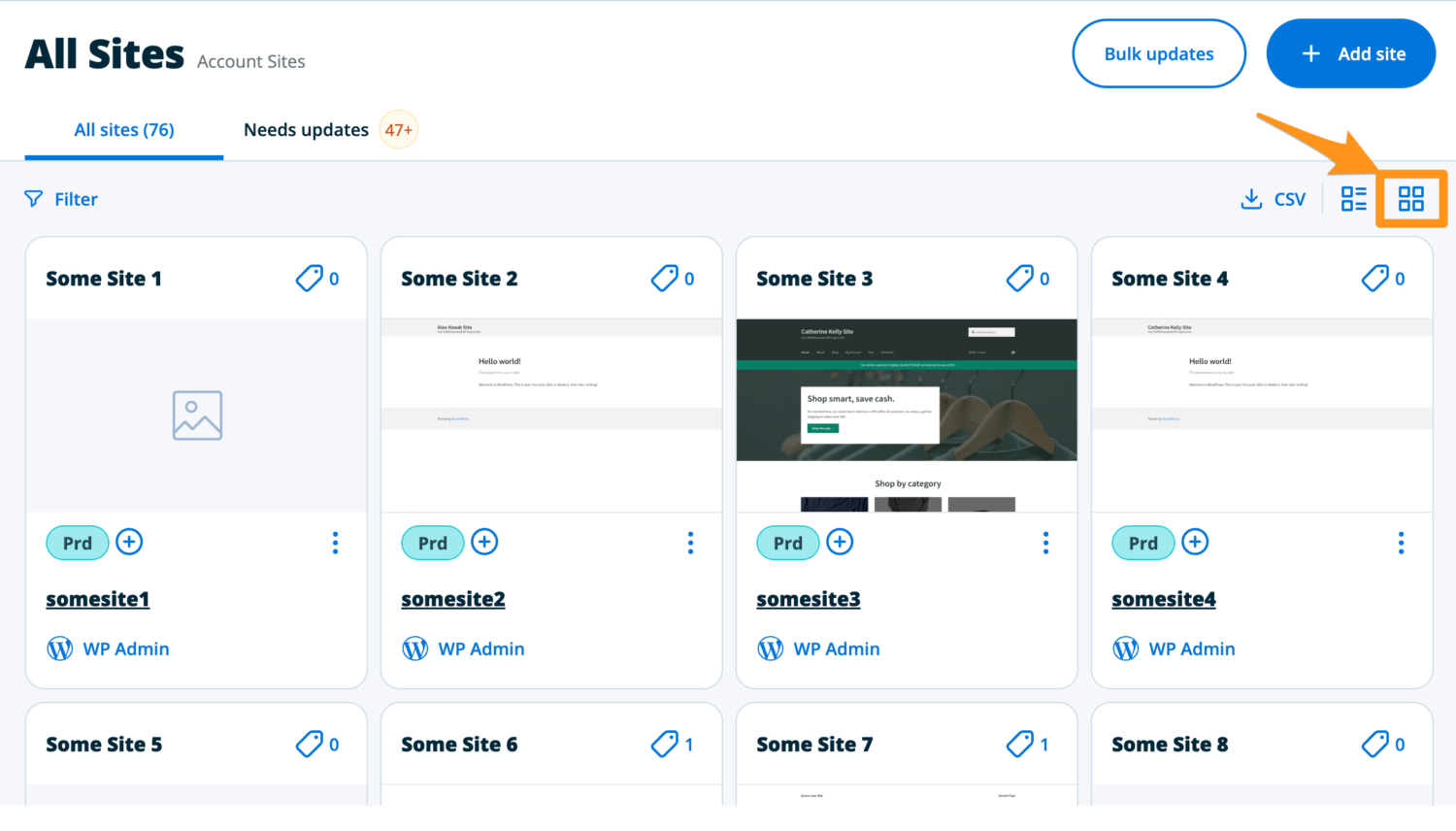Open the Needs updates tab
Screen dimensions: 1456x831
[x=306, y=129]
